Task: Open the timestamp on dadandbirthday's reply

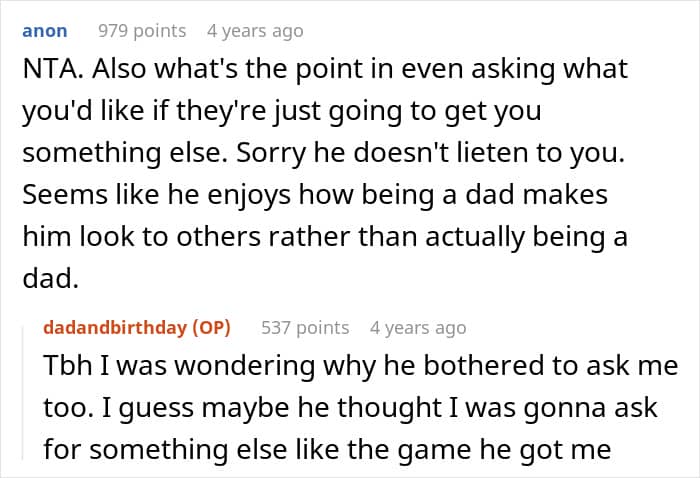Action: coord(417,327)
